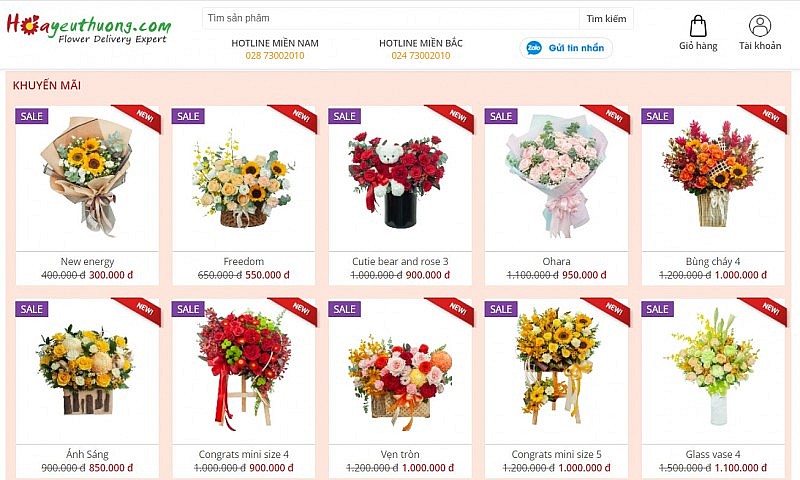Click the Tìm kiếm search button

pyautogui.click(x=606, y=19)
